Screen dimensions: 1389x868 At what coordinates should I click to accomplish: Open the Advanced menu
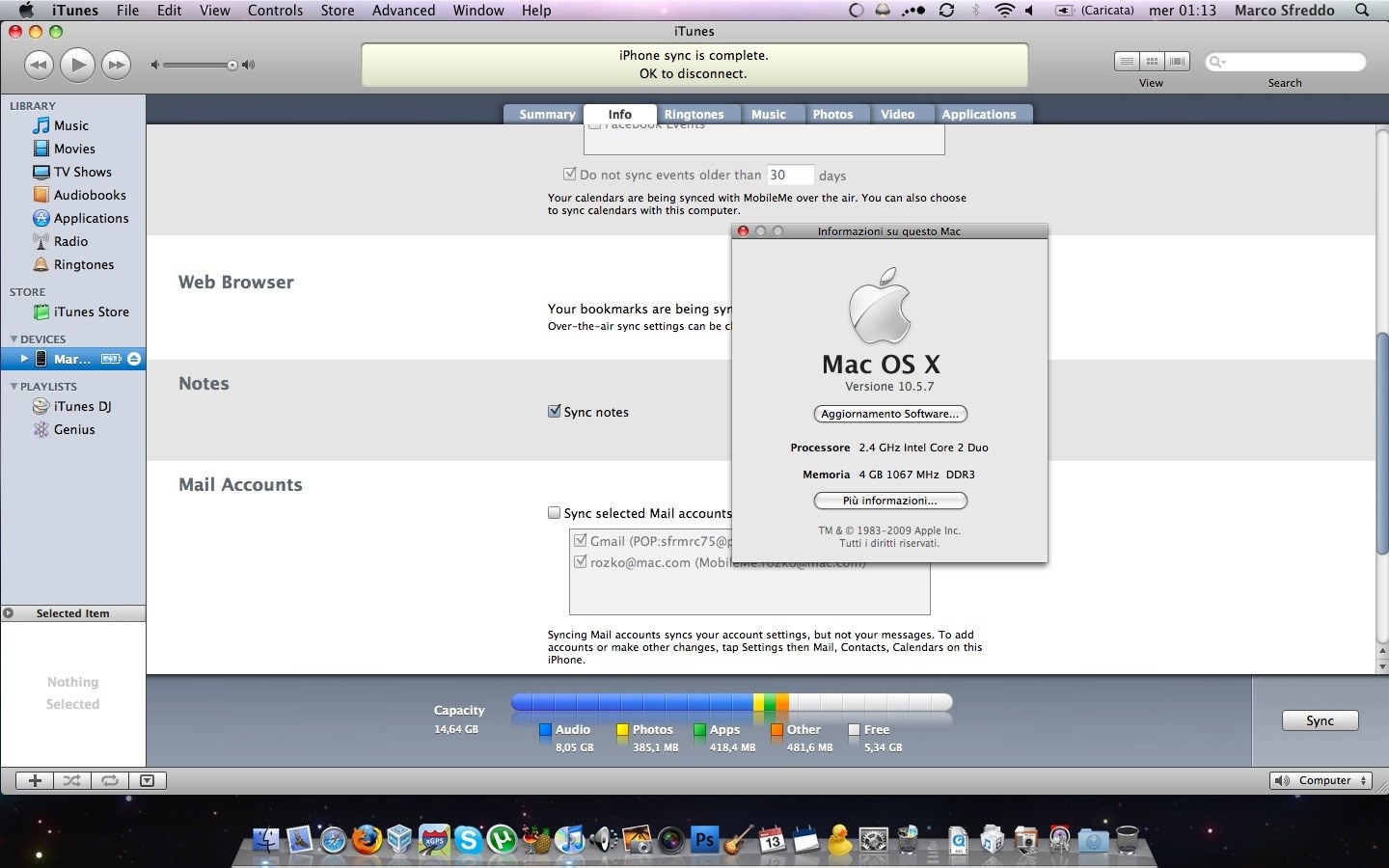pos(403,11)
